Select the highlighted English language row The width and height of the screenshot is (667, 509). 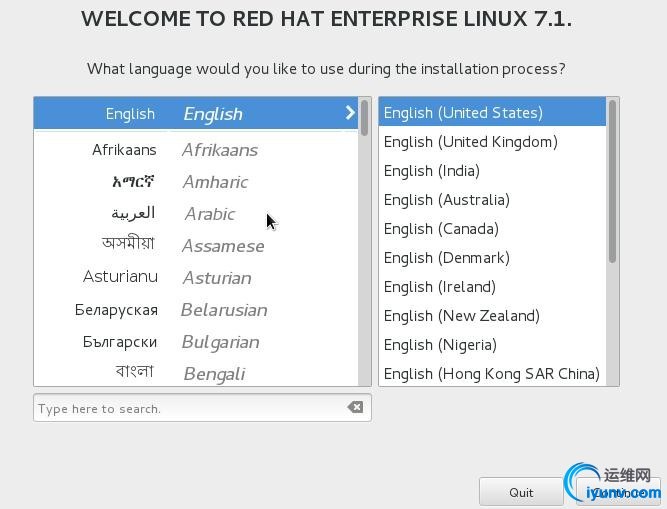(x=196, y=113)
